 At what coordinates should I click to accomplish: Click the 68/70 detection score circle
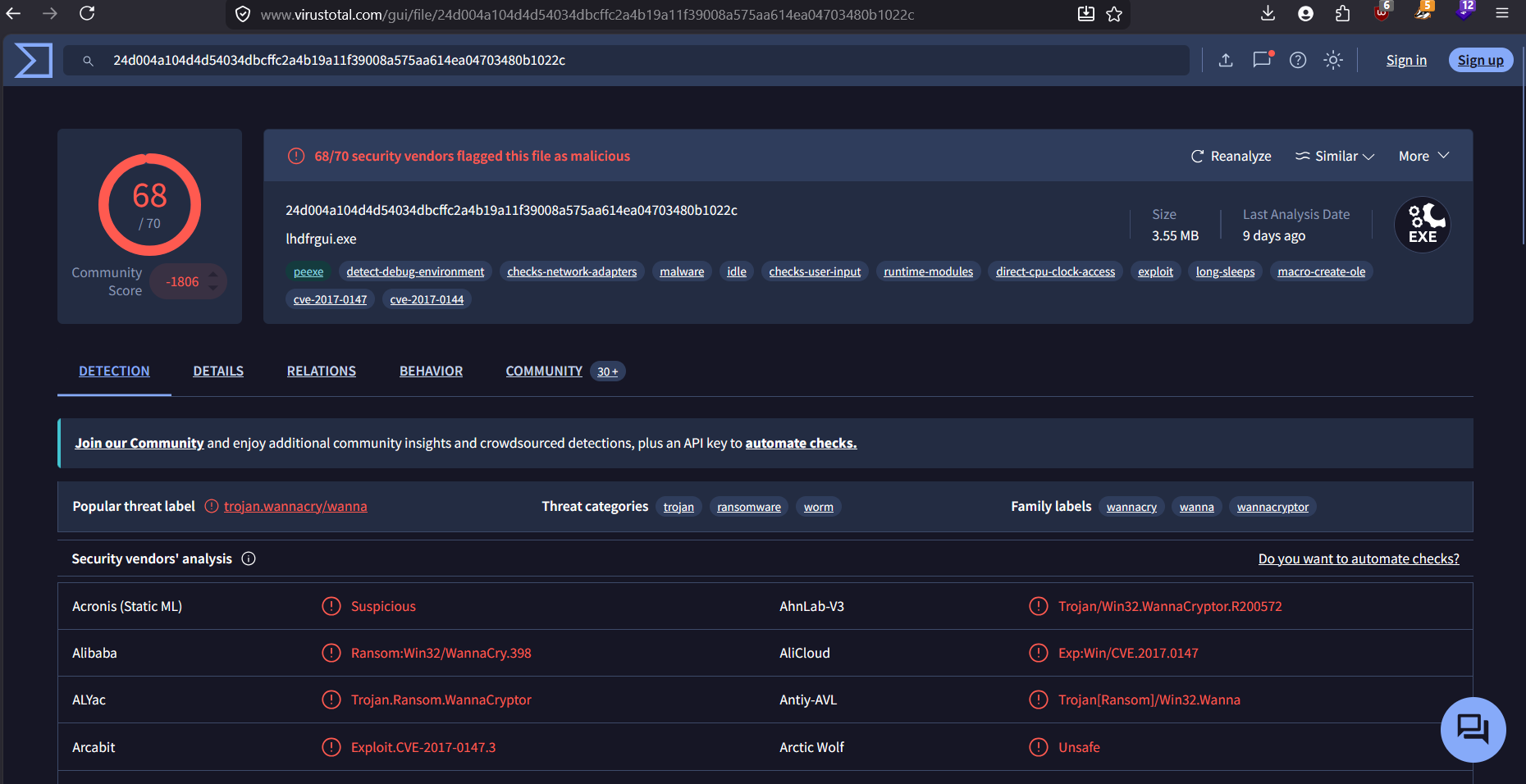point(149,204)
